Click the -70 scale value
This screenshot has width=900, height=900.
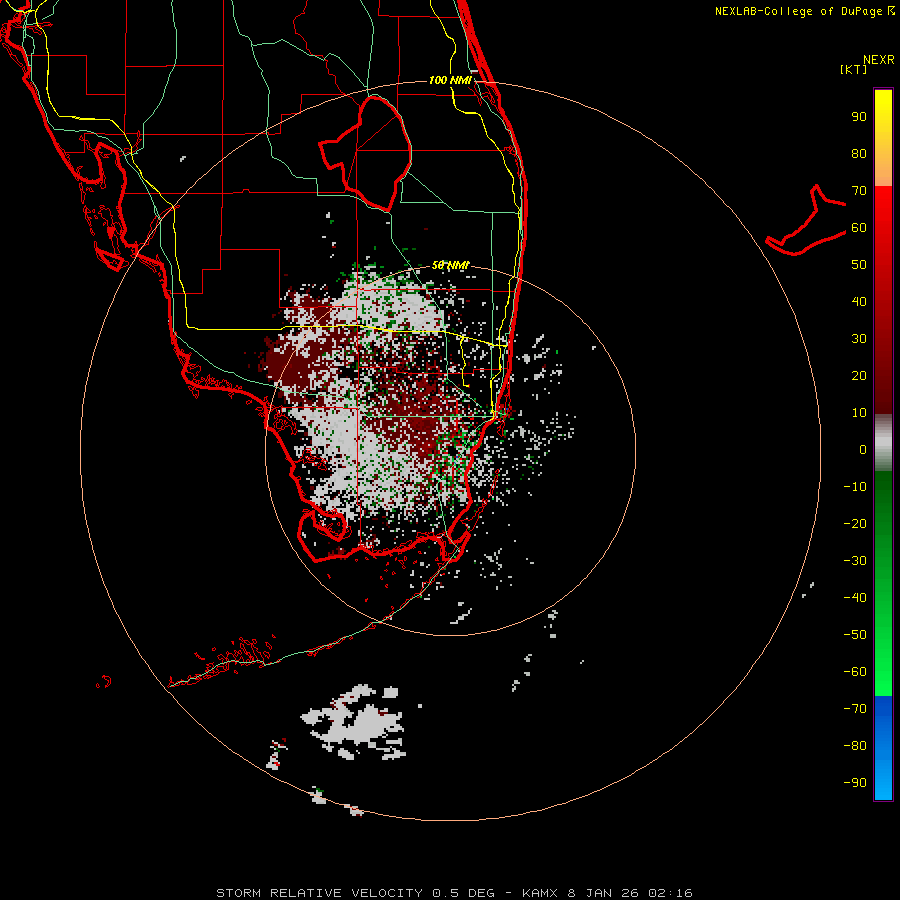click(855, 709)
